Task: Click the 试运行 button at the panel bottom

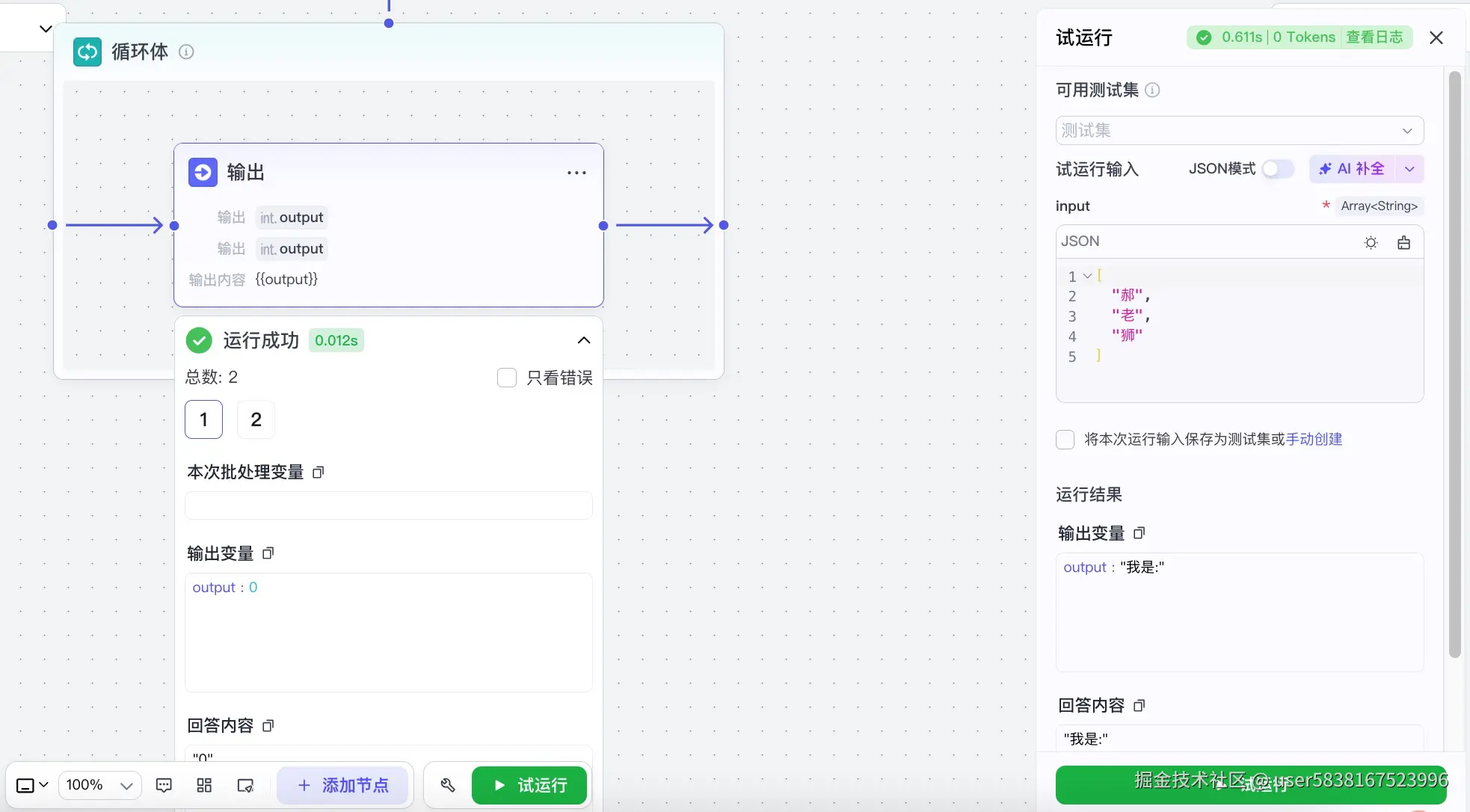Action: point(1251,785)
